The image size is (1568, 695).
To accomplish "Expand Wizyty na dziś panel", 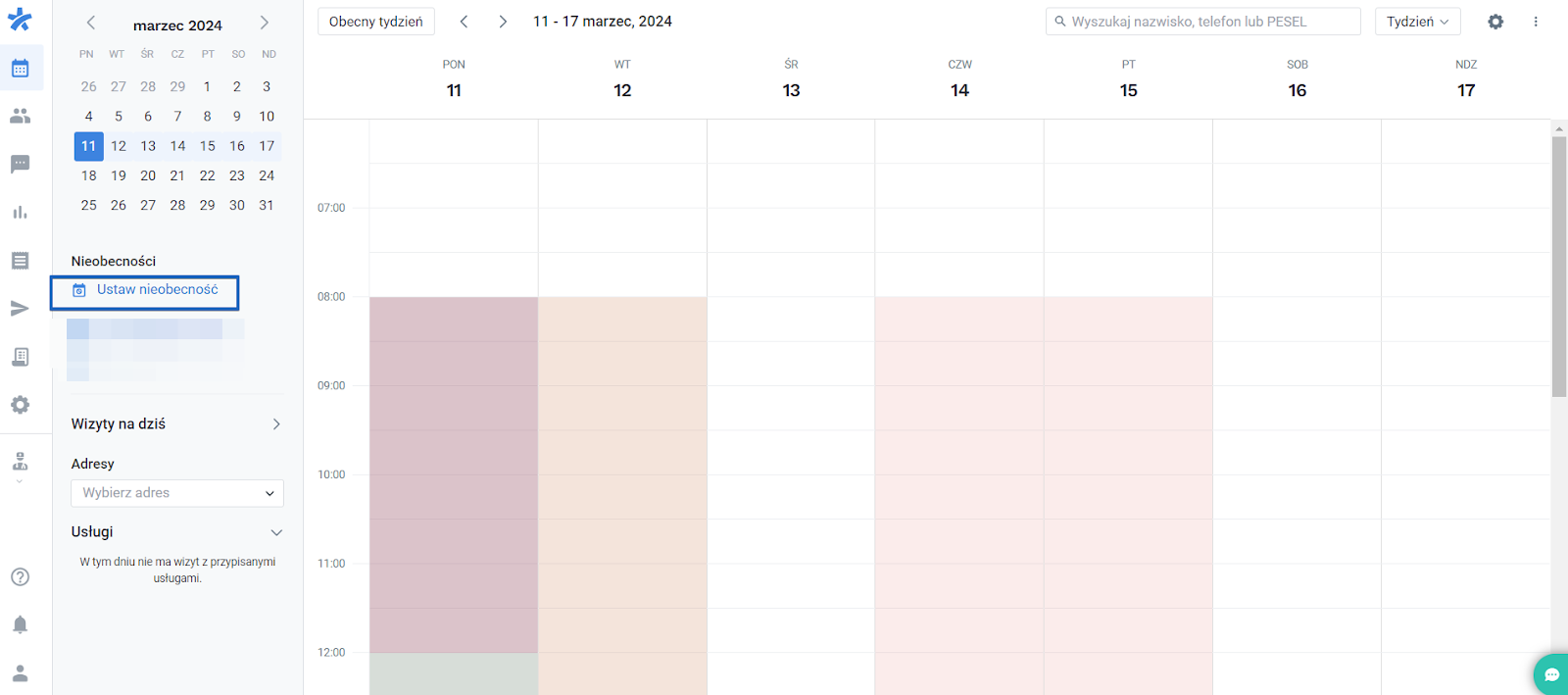I will coord(276,424).
